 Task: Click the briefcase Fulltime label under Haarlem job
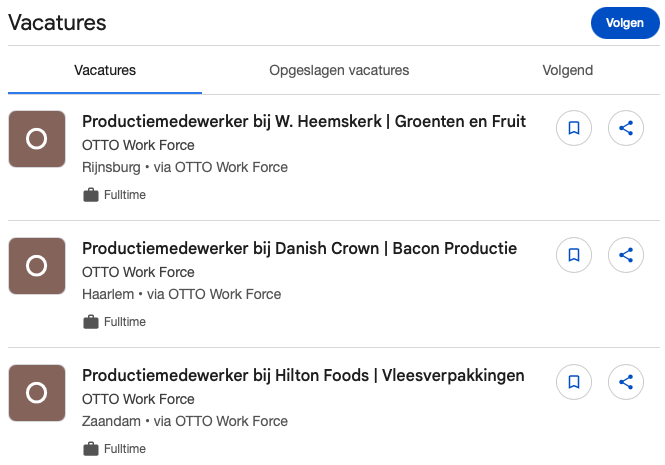click(x=114, y=322)
